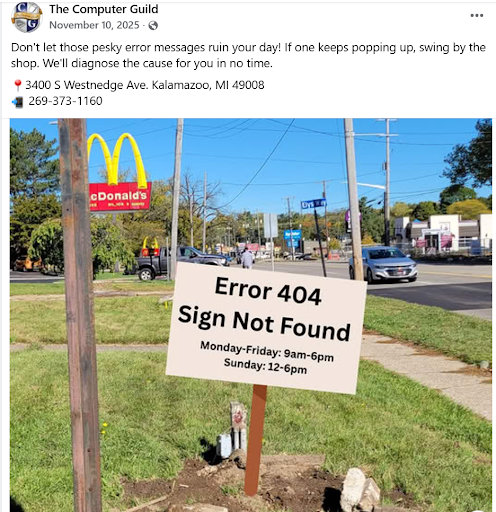Image resolution: width=496 pixels, height=512 pixels.
Task: Click the red location pin emoji
Action: [18, 85]
